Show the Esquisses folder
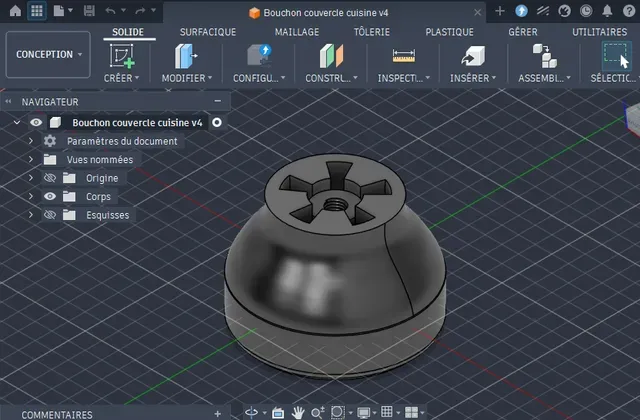The image size is (640, 420). (x=50, y=215)
